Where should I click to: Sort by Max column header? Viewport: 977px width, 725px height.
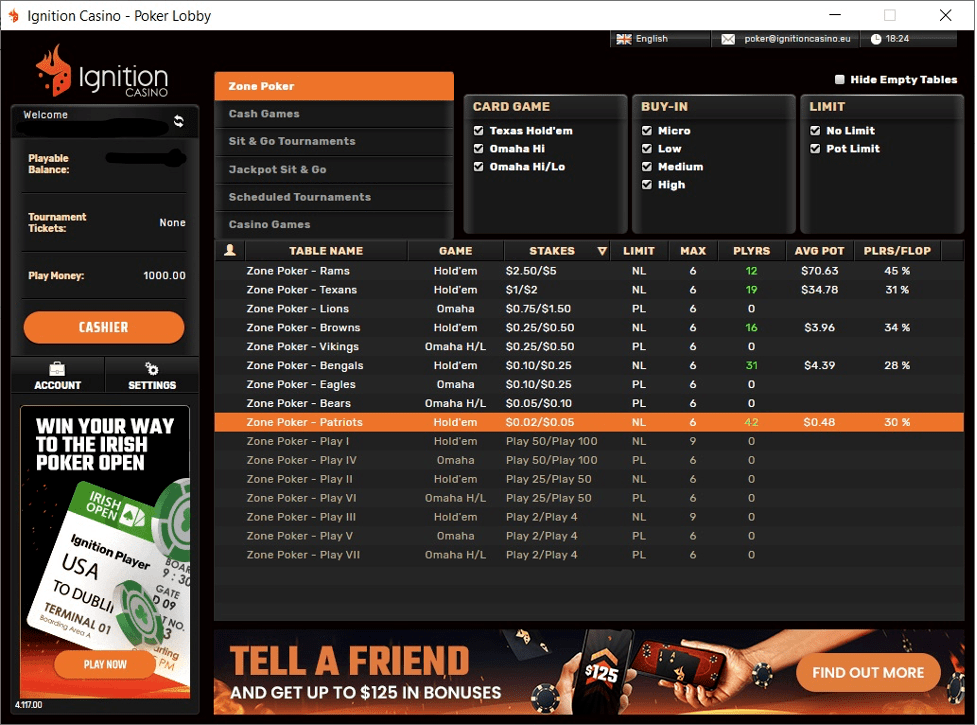[693, 251]
